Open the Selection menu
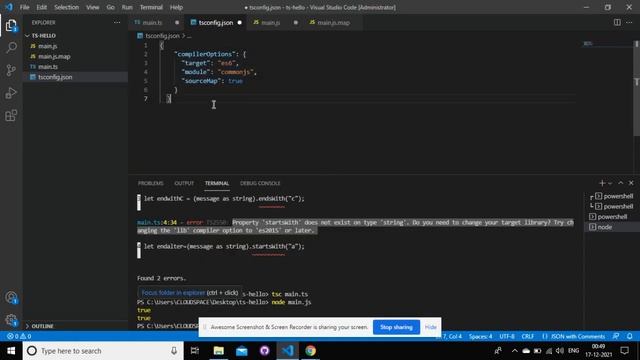This screenshot has height=360, width=640. click(x=67, y=7)
